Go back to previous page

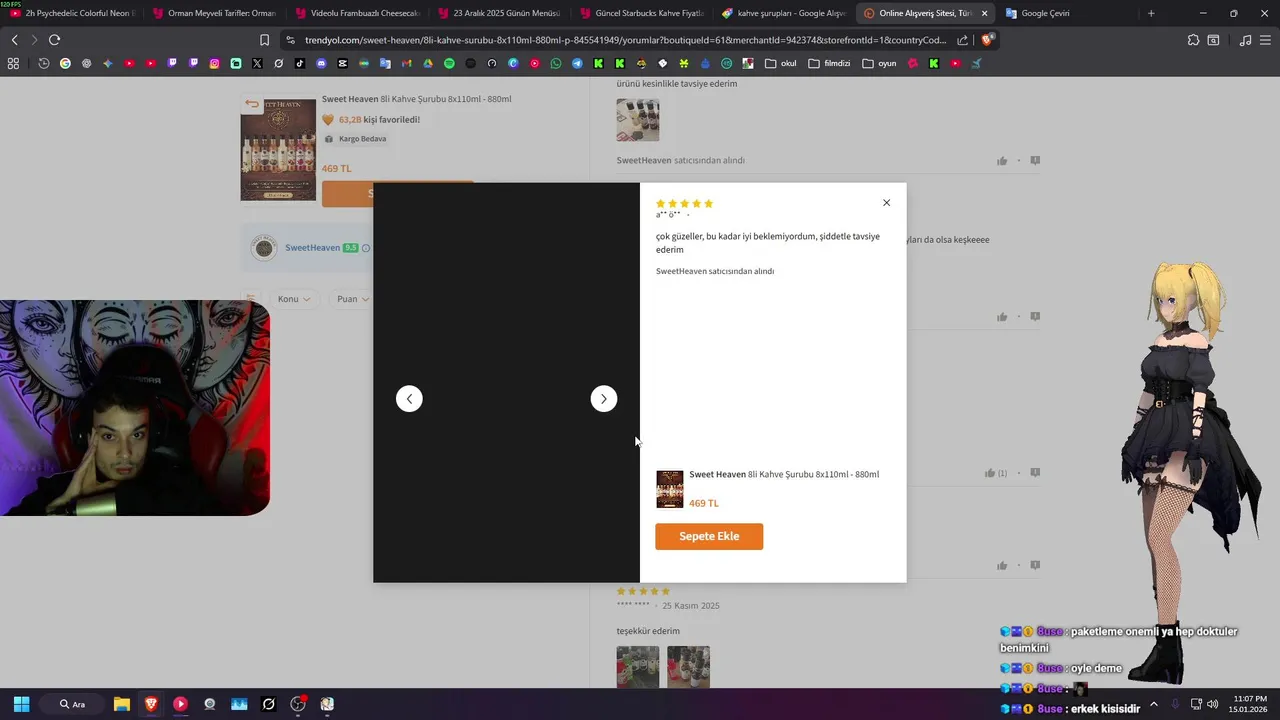click(14, 40)
